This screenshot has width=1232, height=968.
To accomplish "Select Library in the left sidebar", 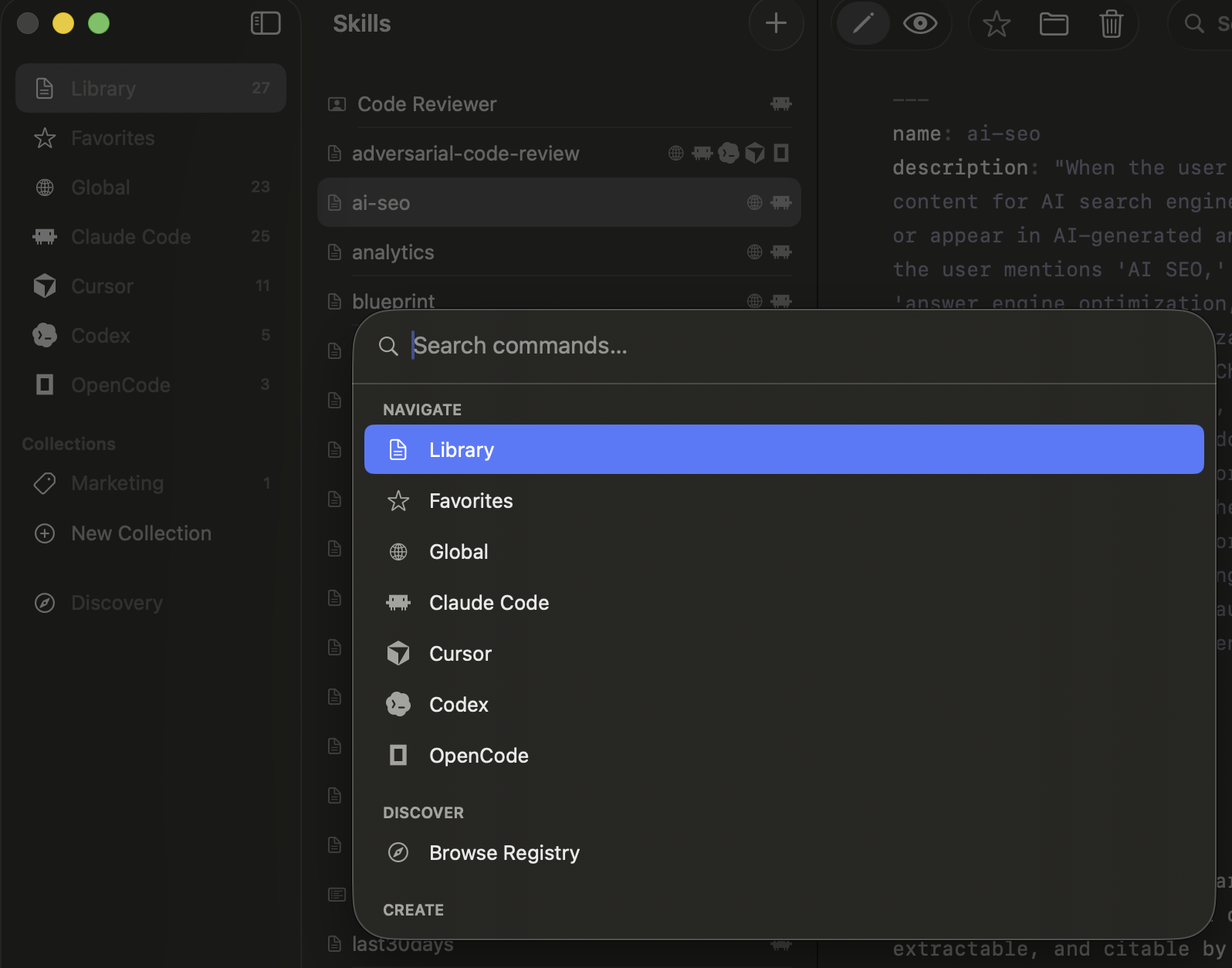I will coord(151,88).
